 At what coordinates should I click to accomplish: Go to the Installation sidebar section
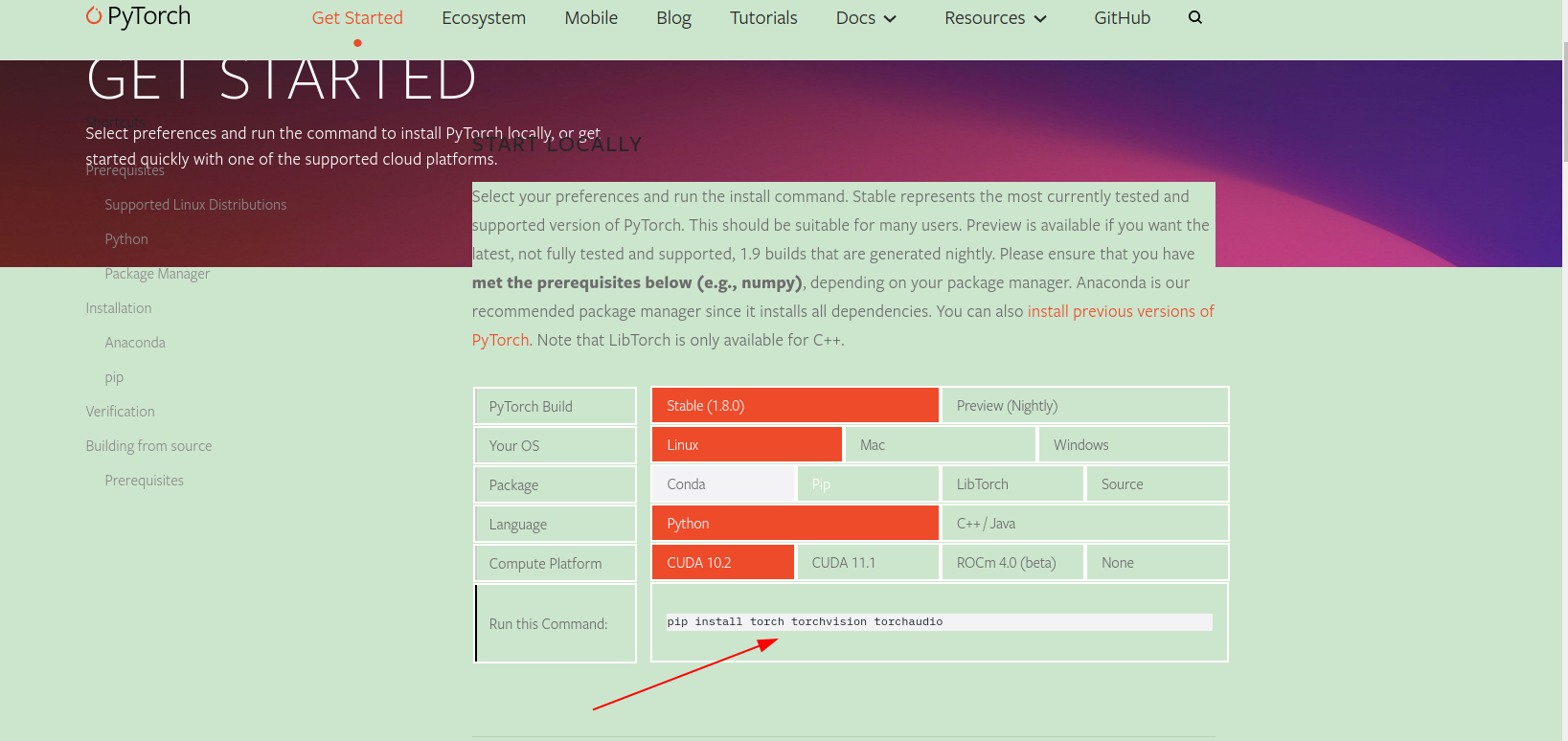tap(119, 308)
